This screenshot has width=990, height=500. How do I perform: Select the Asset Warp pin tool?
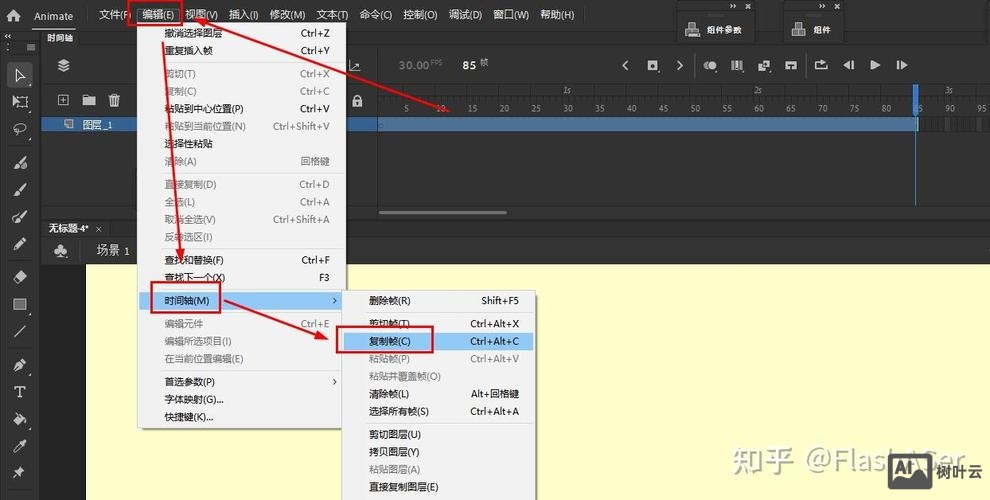coord(20,472)
